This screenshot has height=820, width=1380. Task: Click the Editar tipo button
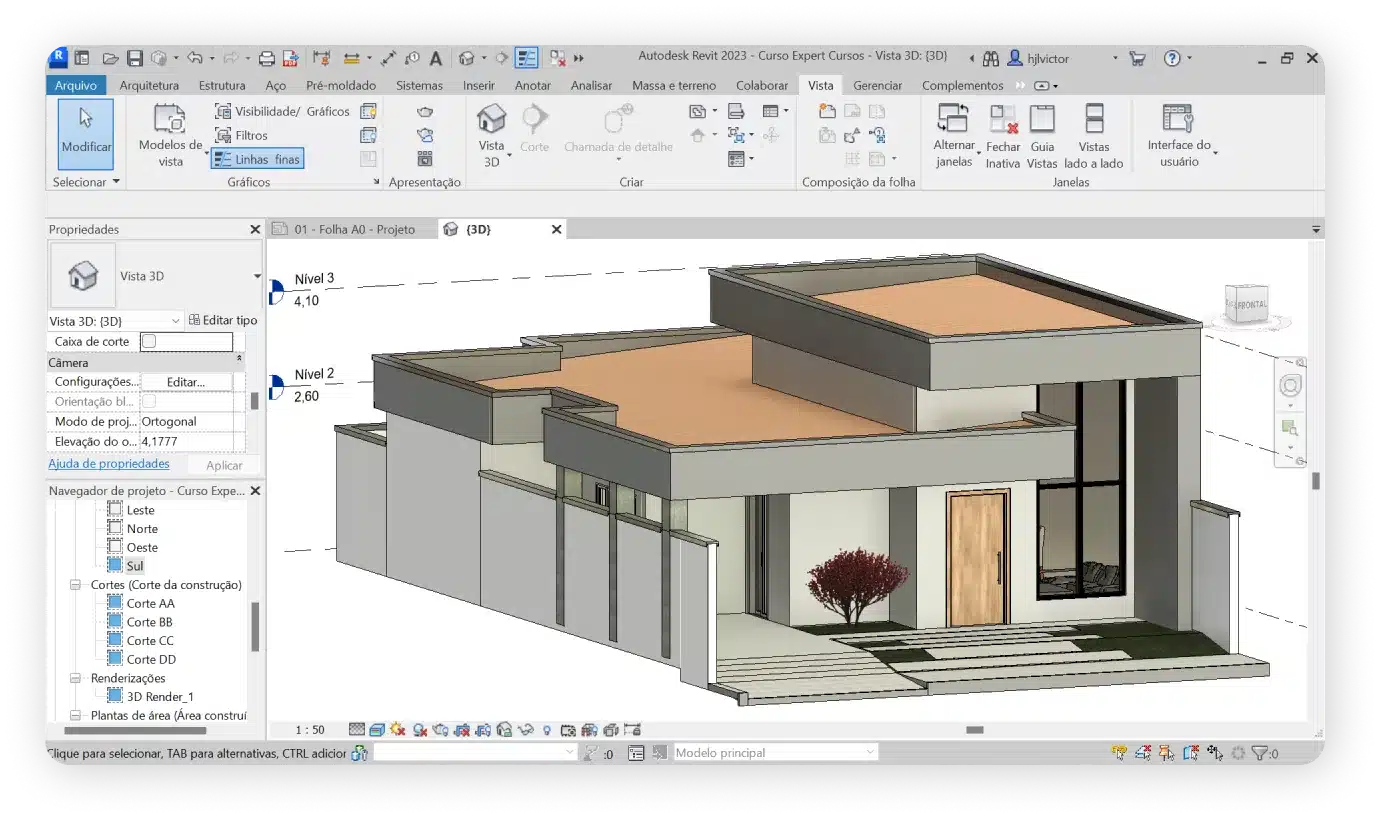click(x=222, y=320)
